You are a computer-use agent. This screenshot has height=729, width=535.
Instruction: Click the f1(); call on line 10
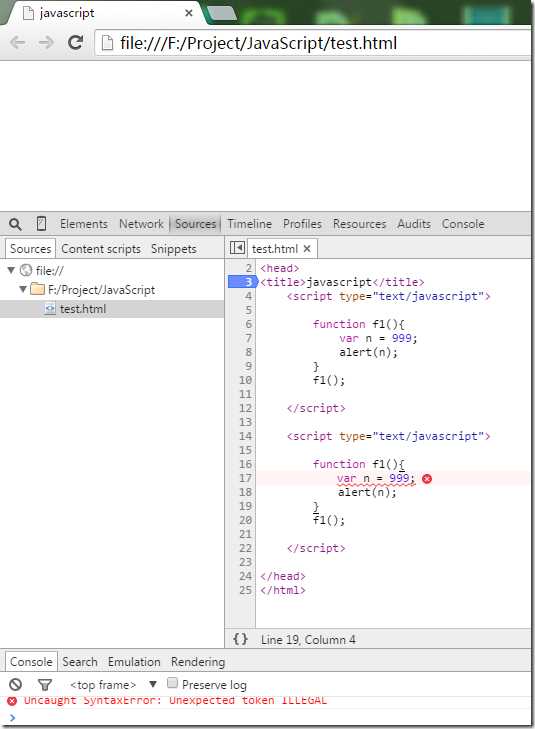point(329,380)
